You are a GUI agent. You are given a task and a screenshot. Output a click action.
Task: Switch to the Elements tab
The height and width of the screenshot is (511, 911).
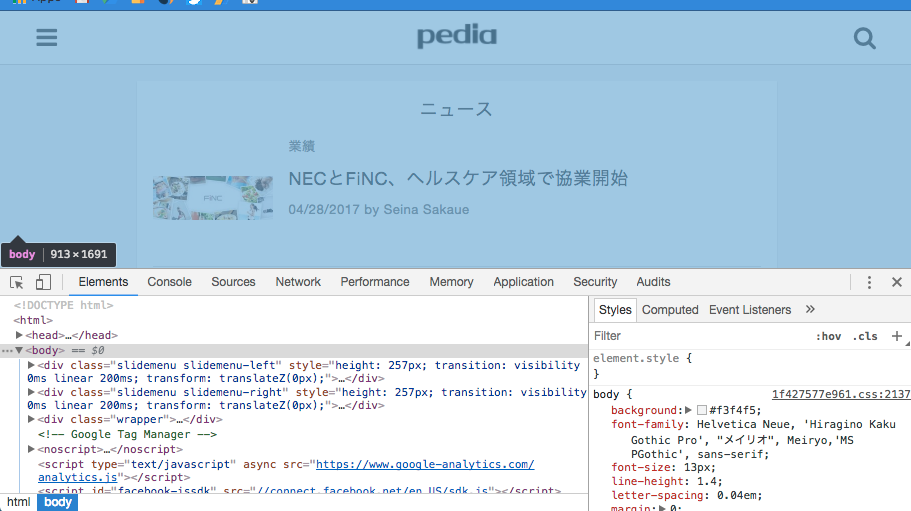coord(103,282)
